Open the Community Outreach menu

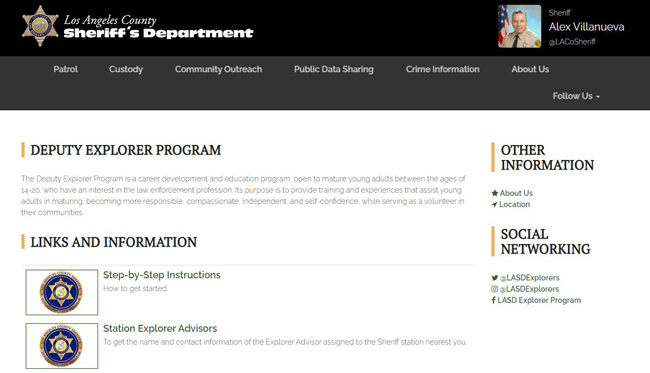coord(218,69)
